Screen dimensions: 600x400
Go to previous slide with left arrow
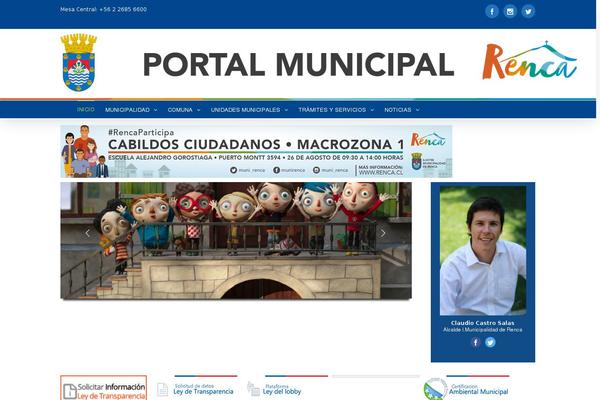click(x=88, y=233)
